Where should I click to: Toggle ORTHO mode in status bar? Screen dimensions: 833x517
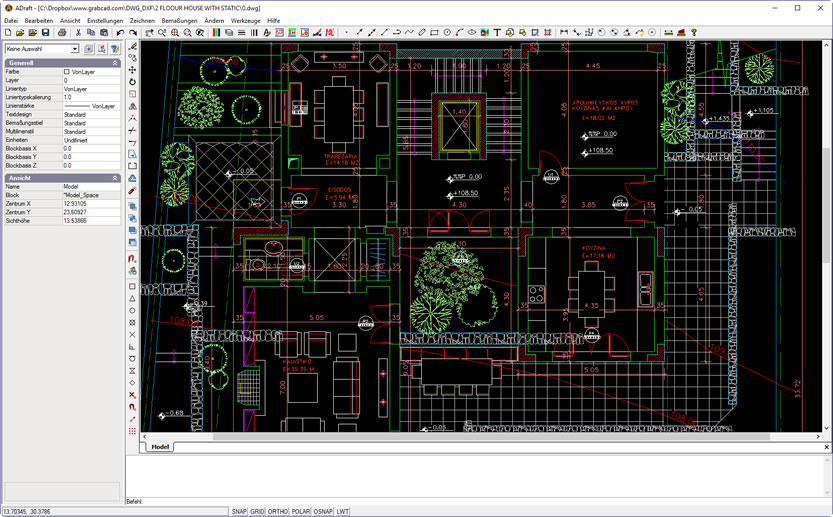(x=277, y=511)
